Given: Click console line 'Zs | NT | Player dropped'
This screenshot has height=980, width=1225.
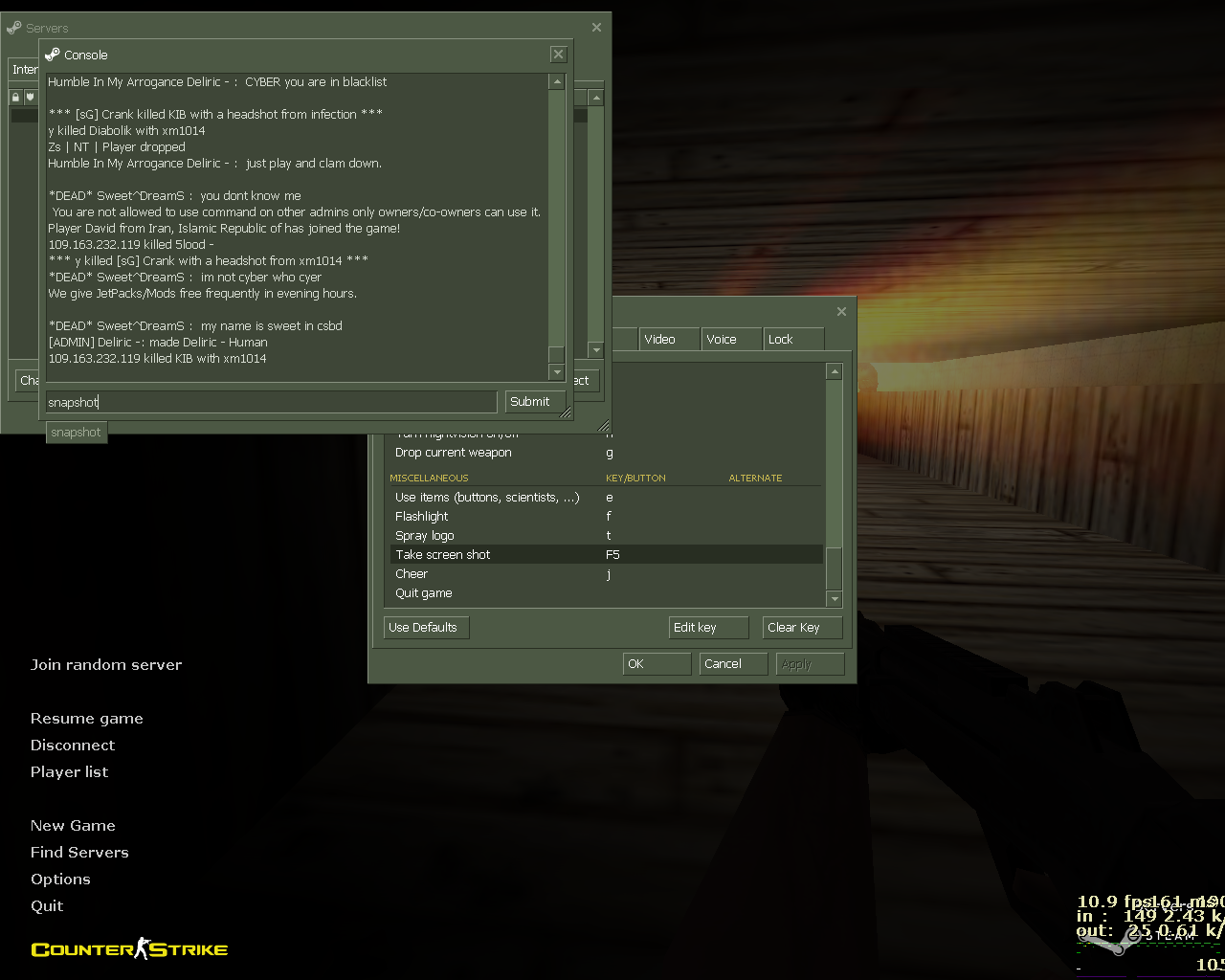Looking at the screenshot, I should point(117,146).
